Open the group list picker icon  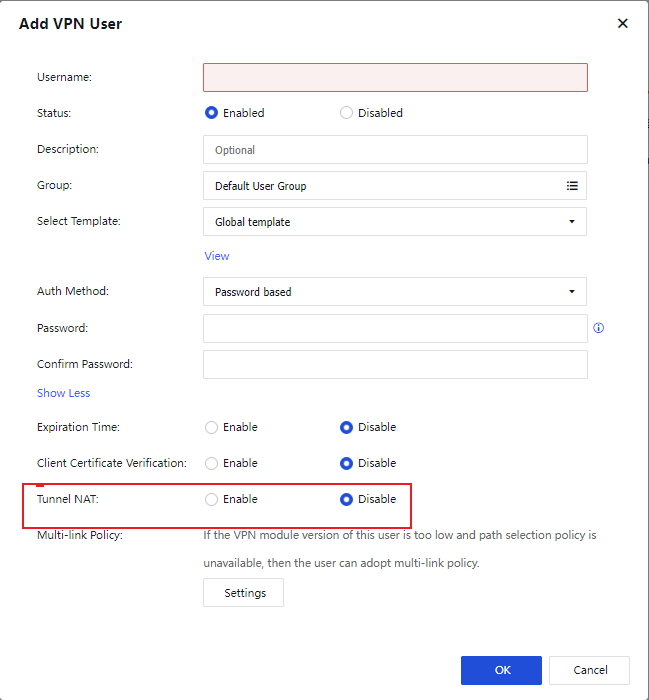[x=572, y=186]
